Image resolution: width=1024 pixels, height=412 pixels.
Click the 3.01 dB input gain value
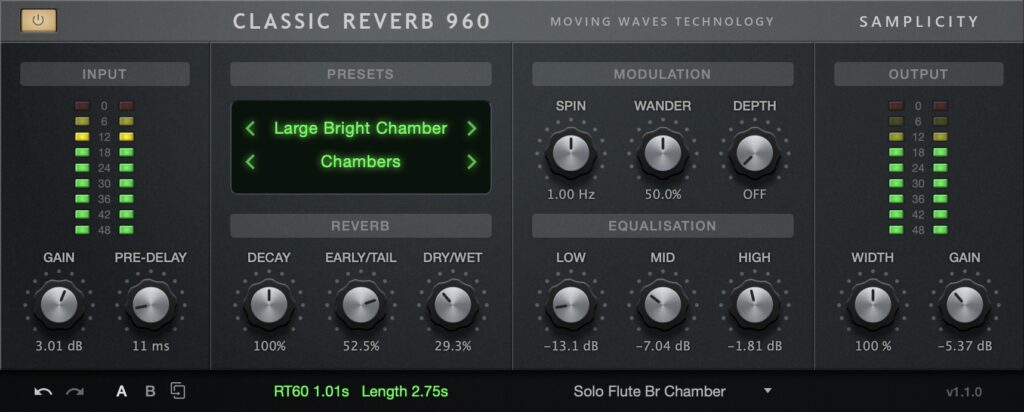[x=59, y=346]
